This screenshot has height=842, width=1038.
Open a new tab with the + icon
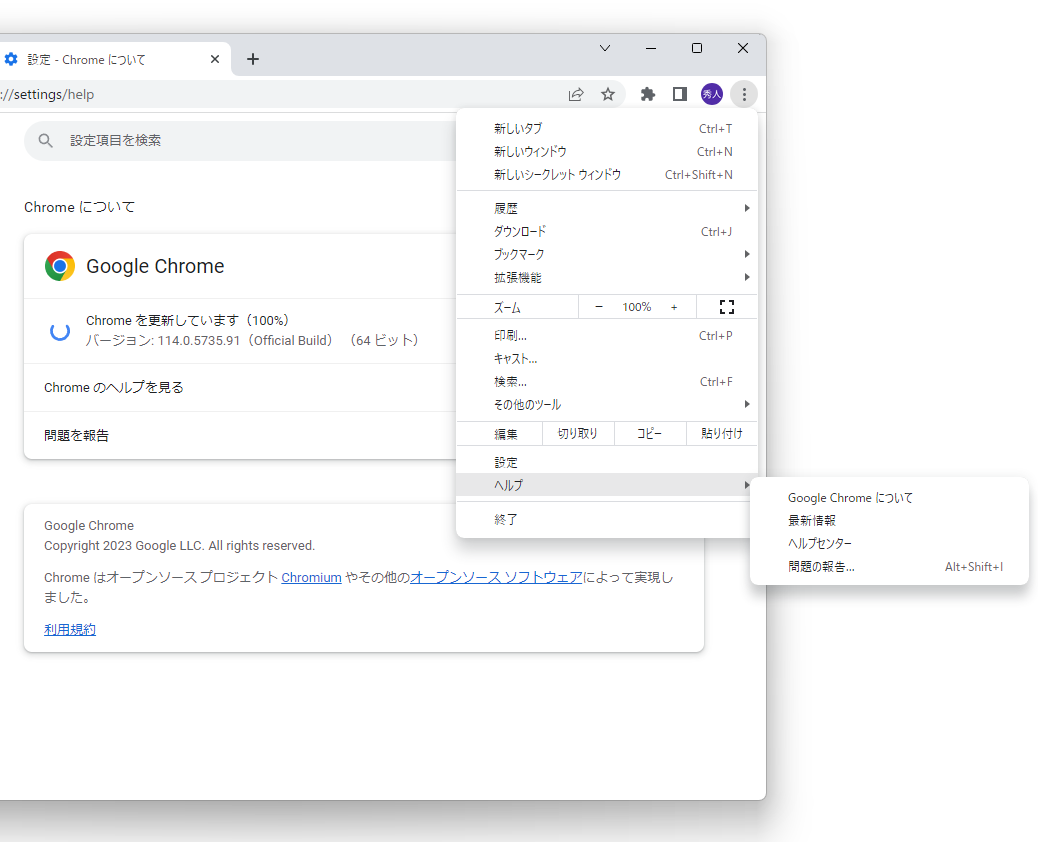(x=253, y=59)
